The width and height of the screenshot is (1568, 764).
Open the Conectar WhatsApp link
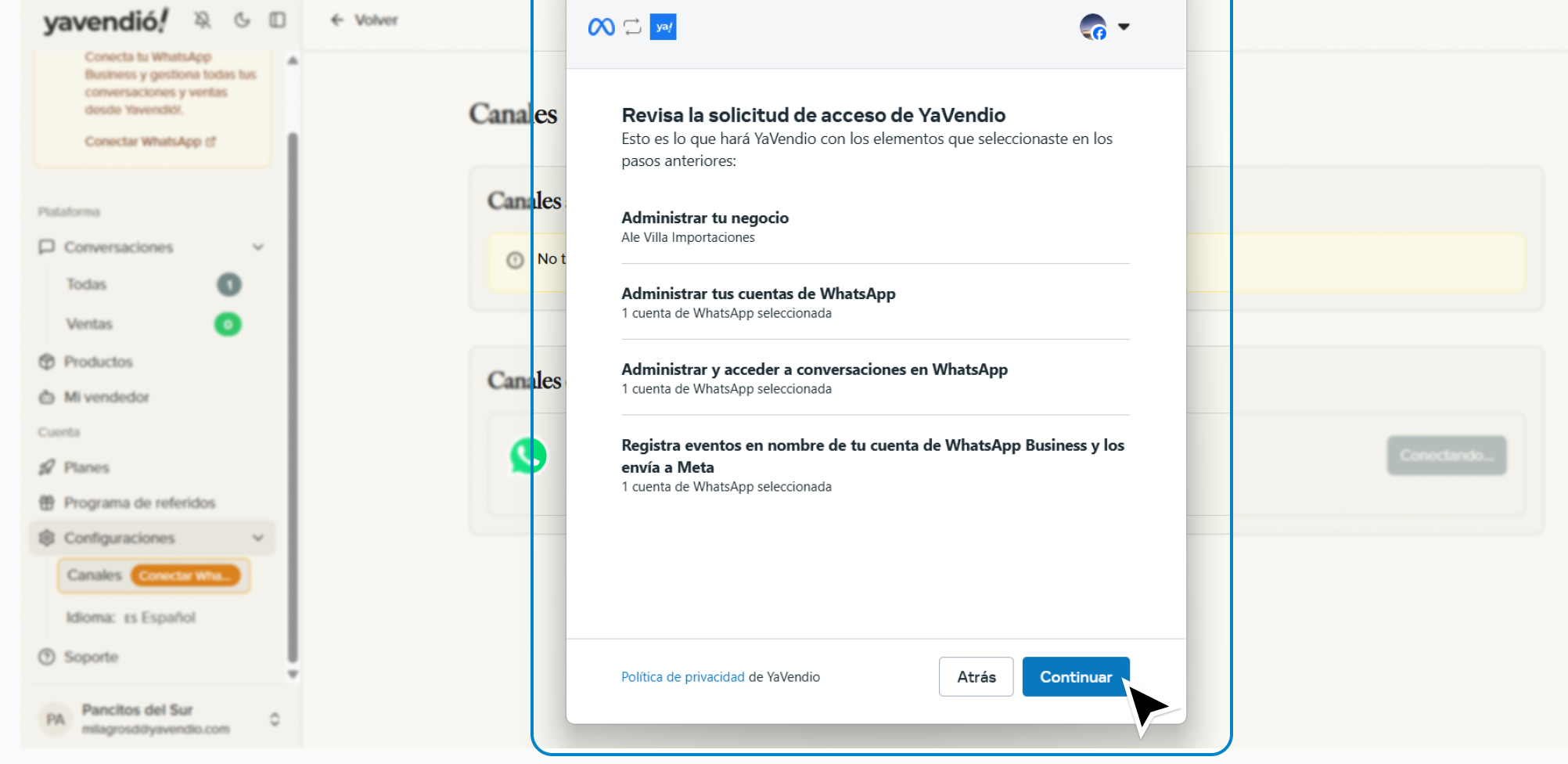(x=150, y=141)
